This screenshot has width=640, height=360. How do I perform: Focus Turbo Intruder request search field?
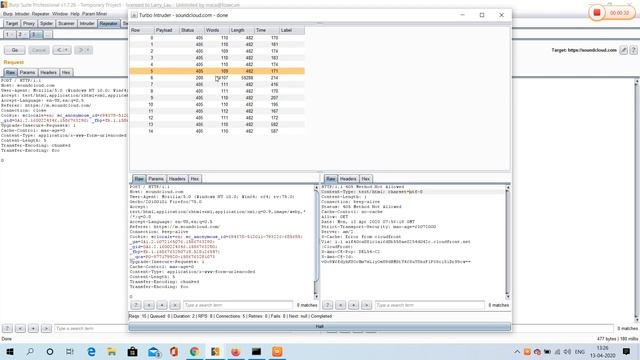238,305
